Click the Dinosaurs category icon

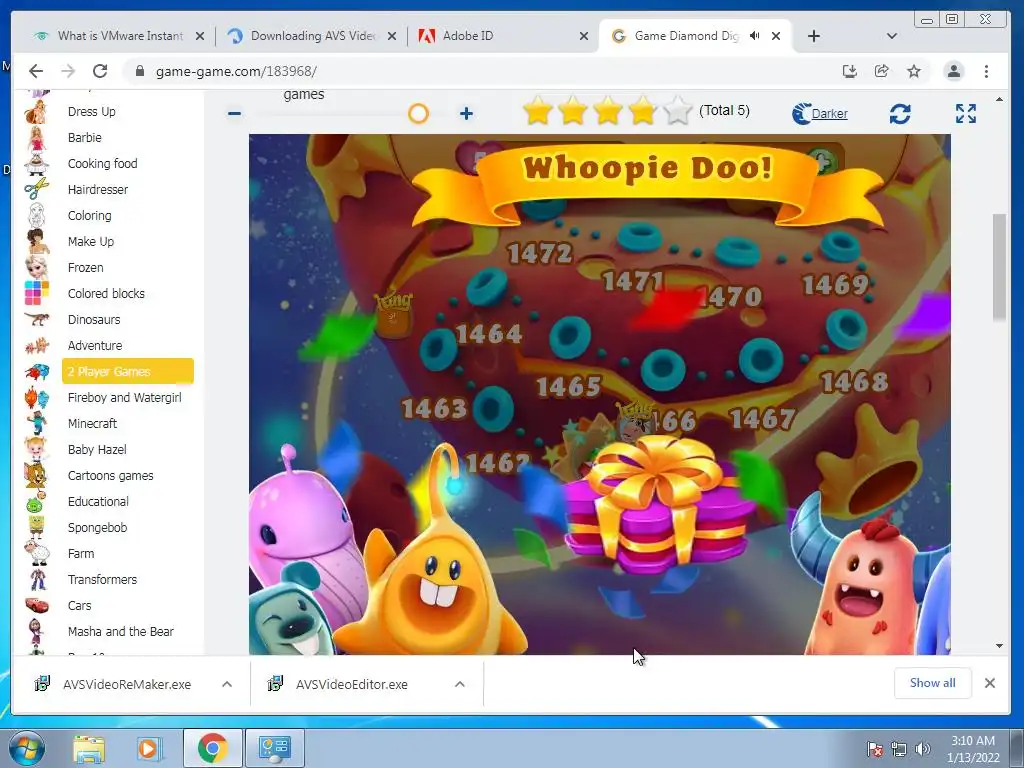click(36, 319)
